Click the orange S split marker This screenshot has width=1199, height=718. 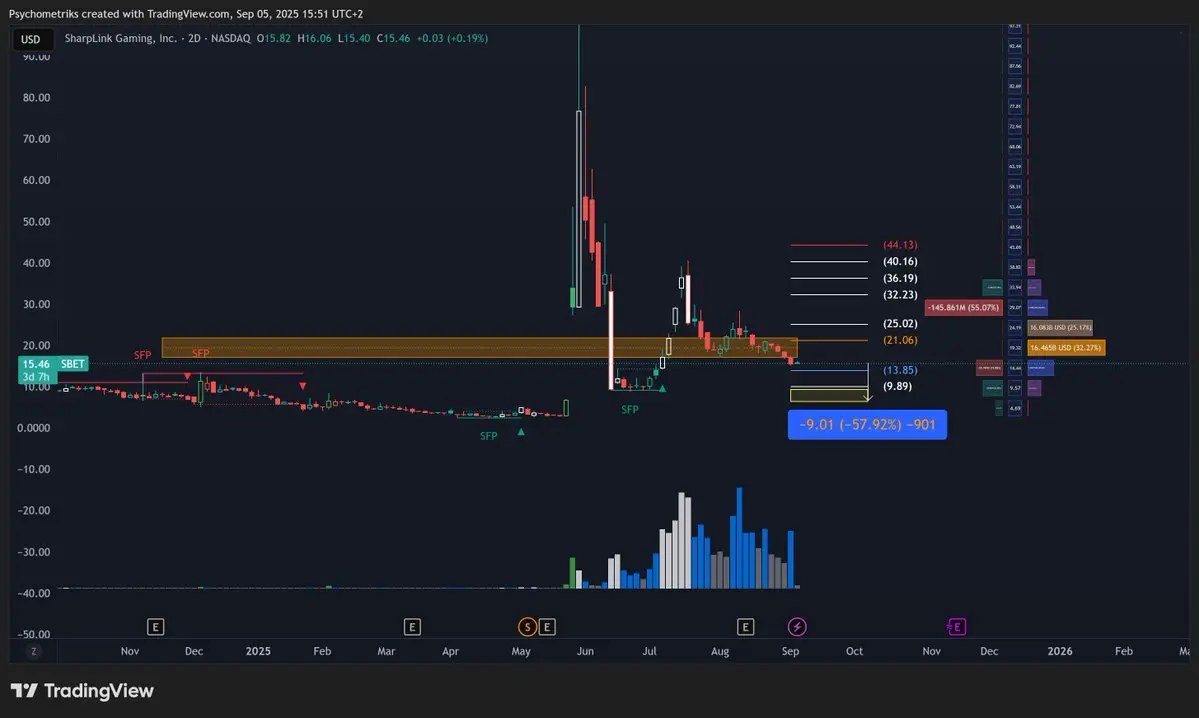(x=527, y=627)
